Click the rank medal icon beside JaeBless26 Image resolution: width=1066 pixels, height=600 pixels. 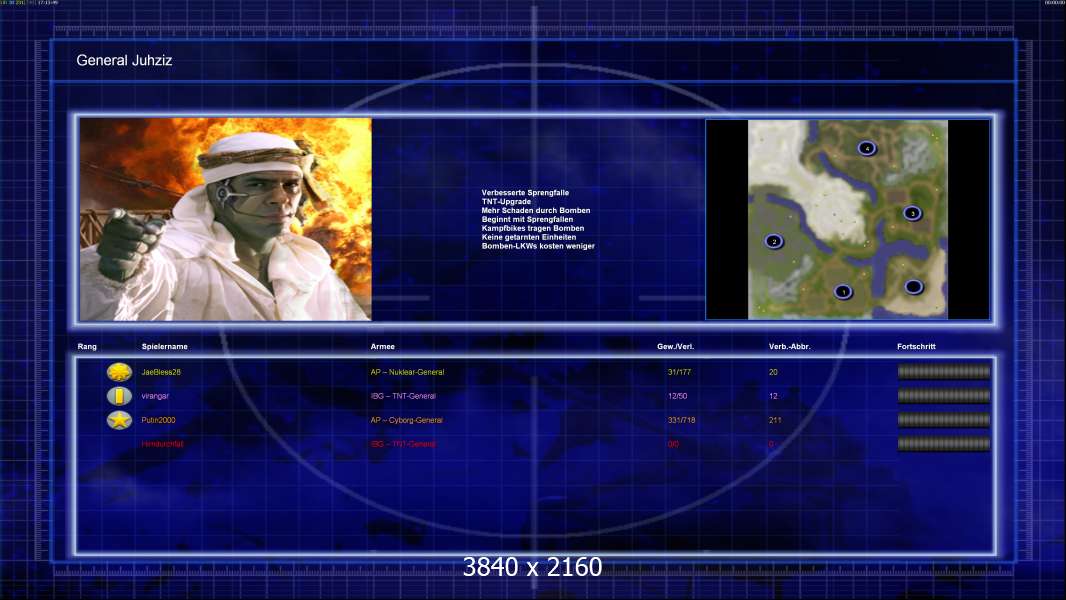119,372
